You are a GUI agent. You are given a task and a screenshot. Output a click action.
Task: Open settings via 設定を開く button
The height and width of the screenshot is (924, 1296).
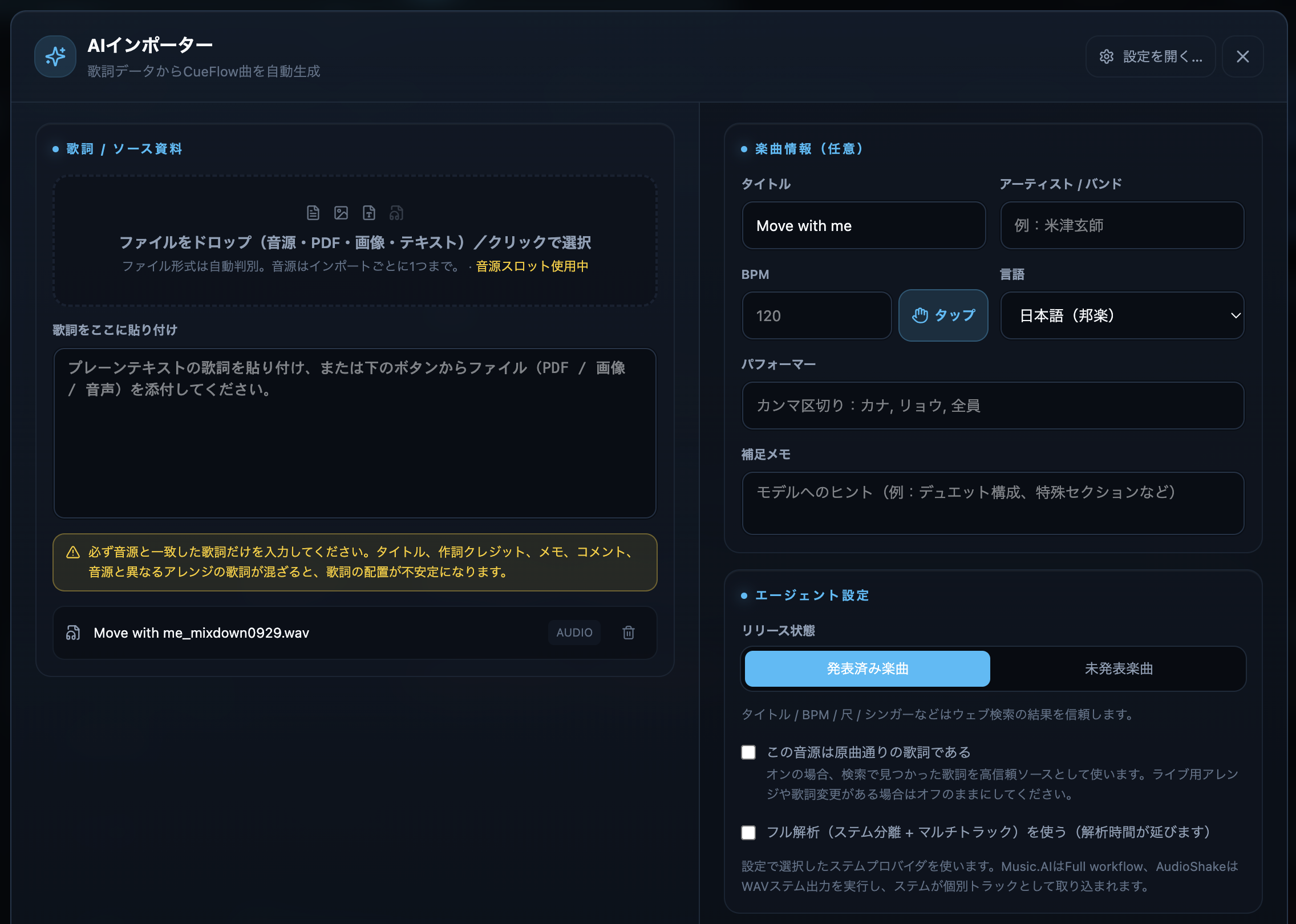point(1151,56)
